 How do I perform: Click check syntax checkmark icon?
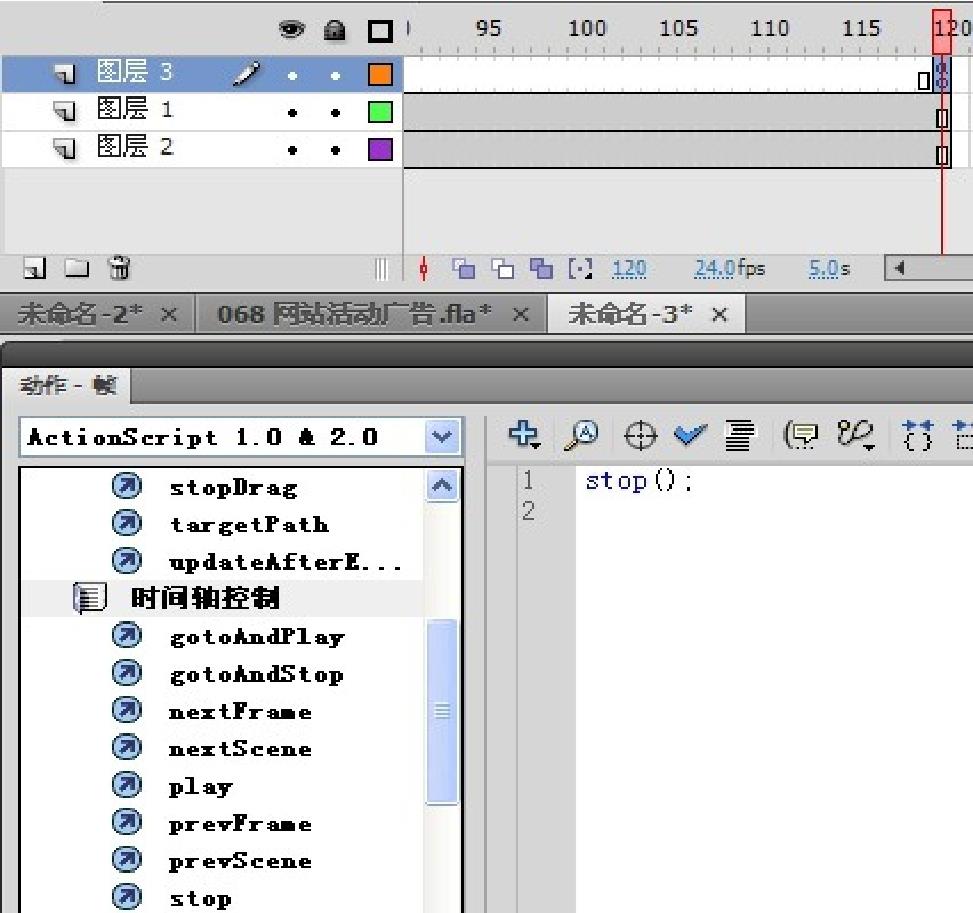690,434
